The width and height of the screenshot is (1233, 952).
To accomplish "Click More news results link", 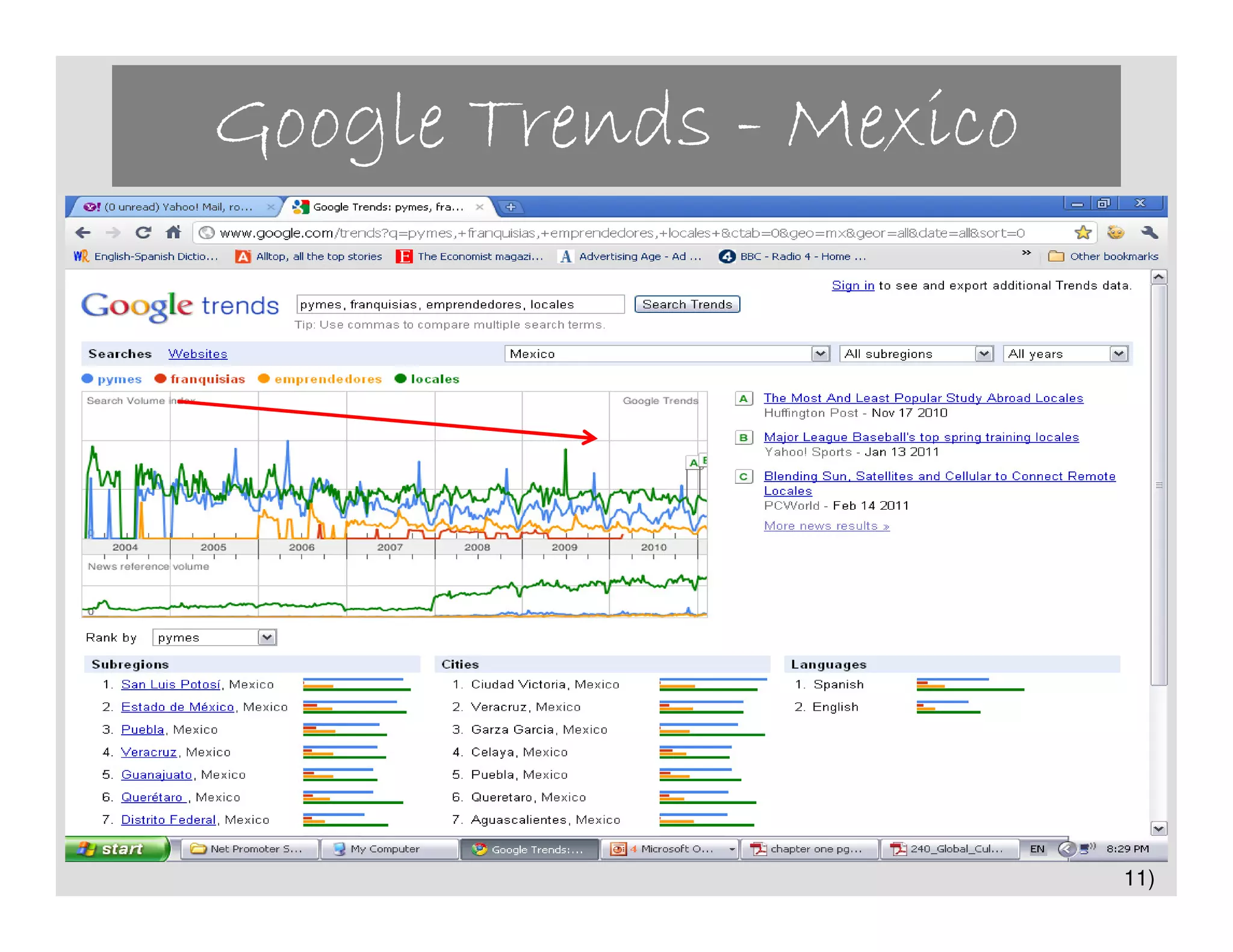I will click(x=827, y=525).
